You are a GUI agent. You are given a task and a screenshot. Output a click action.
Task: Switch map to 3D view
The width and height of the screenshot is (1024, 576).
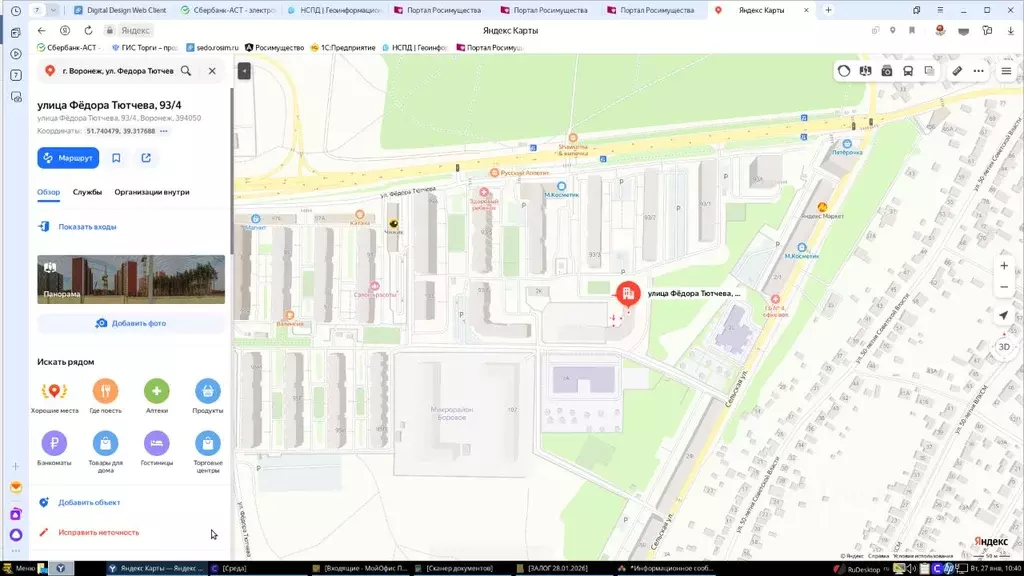point(1004,346)
